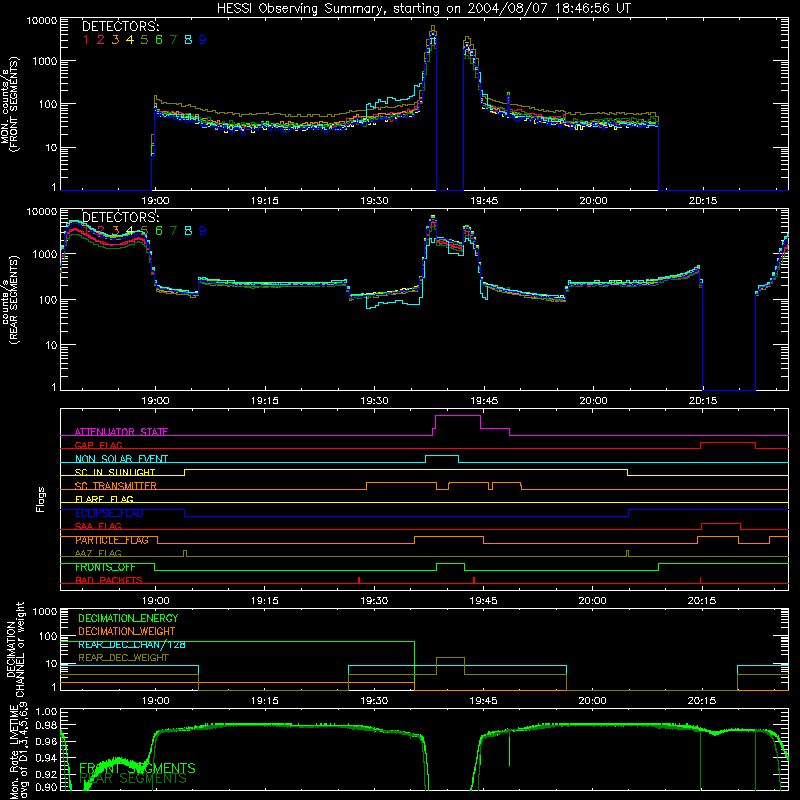800x800 pixels.
Task: Pick detector 6 in rear segments legend
Action: pos(159,231)
